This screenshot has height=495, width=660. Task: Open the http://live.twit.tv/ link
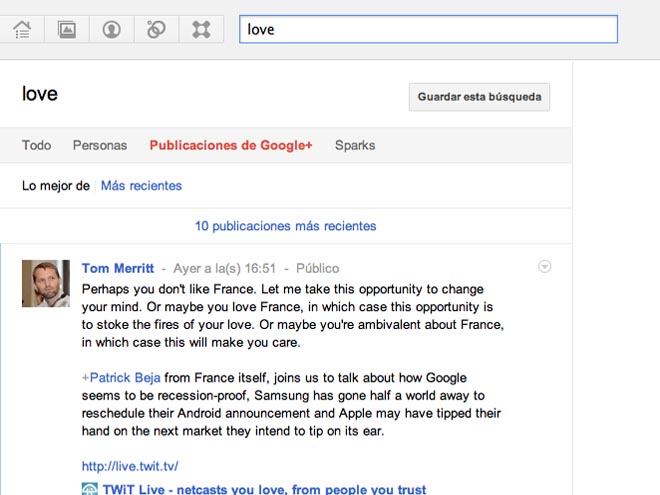130,466
